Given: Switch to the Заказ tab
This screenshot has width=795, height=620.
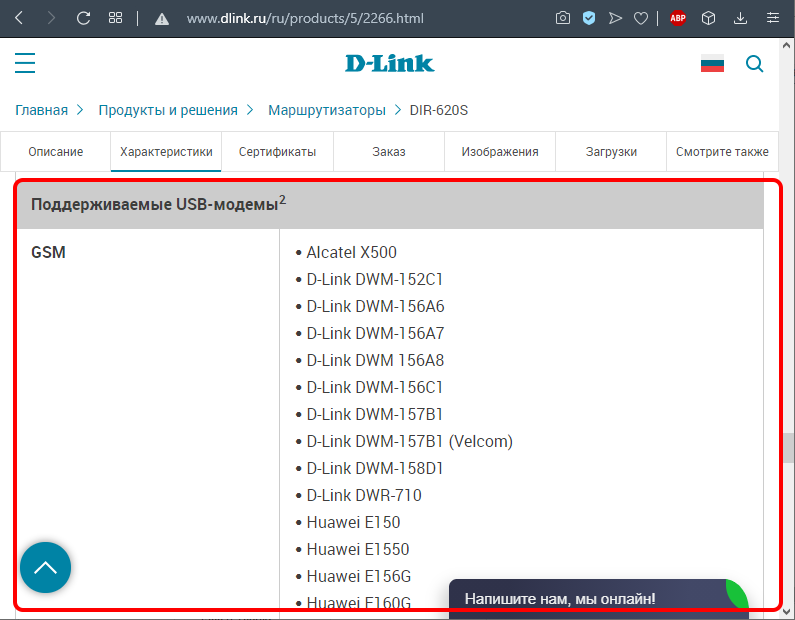Looking at the screenshot, I should coord(389,152).
